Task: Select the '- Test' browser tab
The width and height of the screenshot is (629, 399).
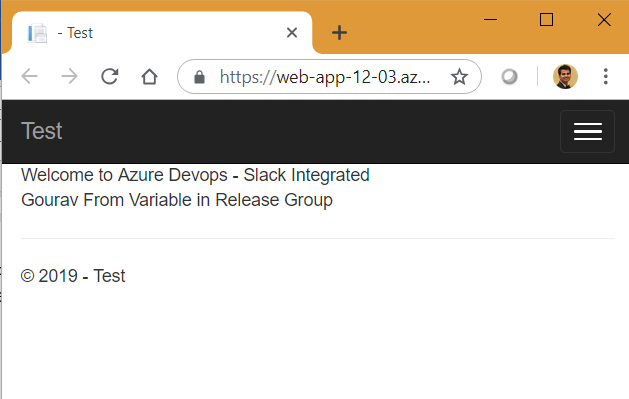Action: pyautogui.click(x=162, y=32)
